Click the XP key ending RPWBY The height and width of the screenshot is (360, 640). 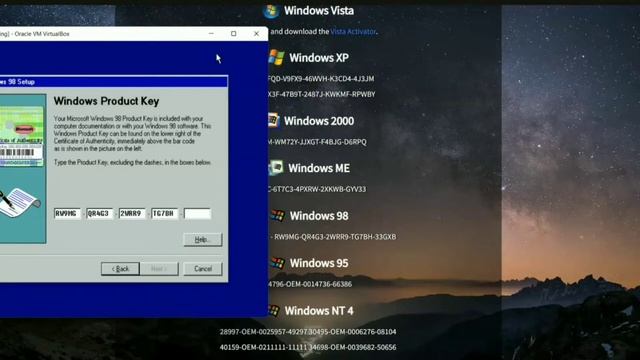tap(322, 94)
